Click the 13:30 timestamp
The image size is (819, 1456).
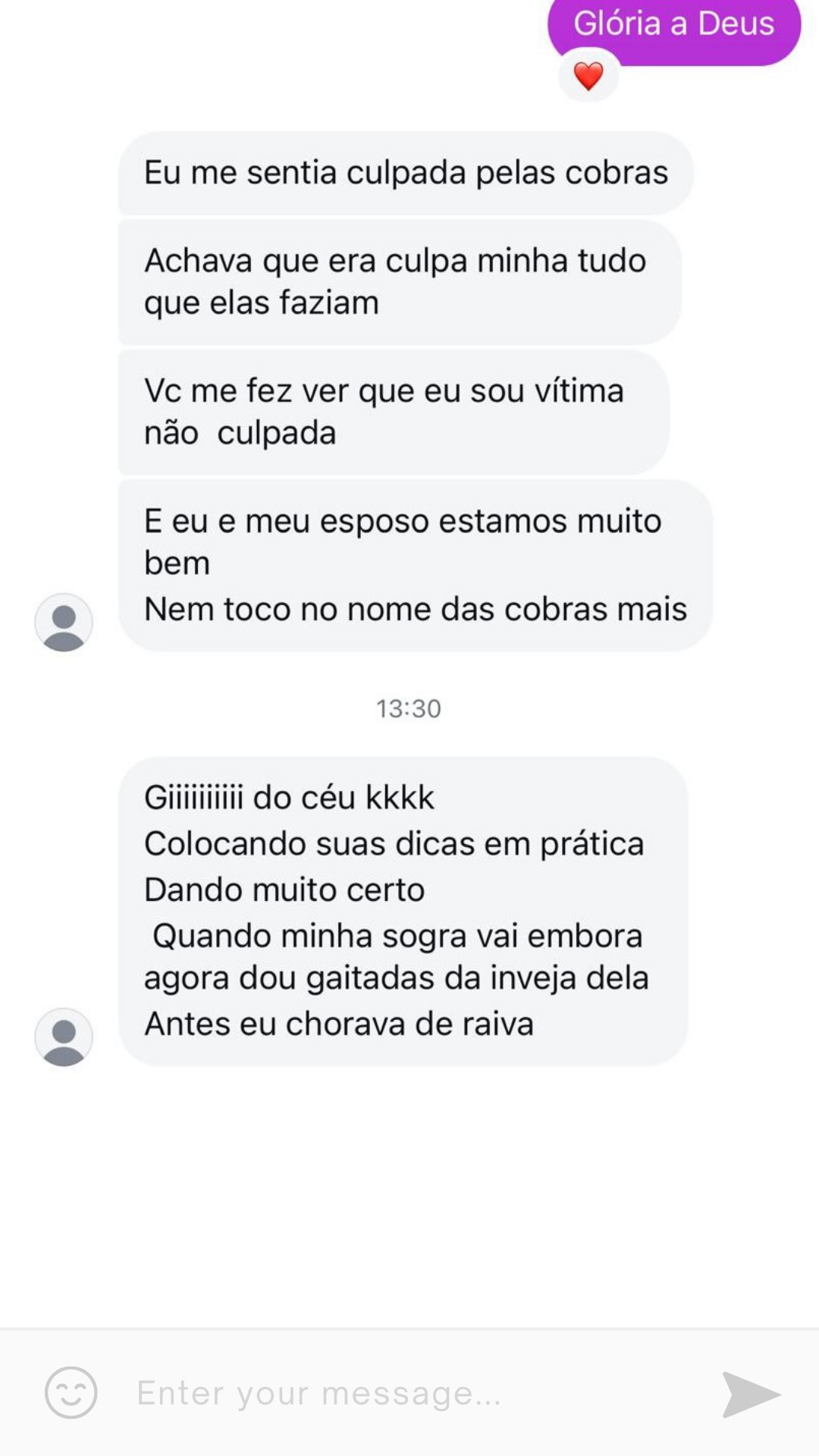pyautogui.click(x=409, y=708)
